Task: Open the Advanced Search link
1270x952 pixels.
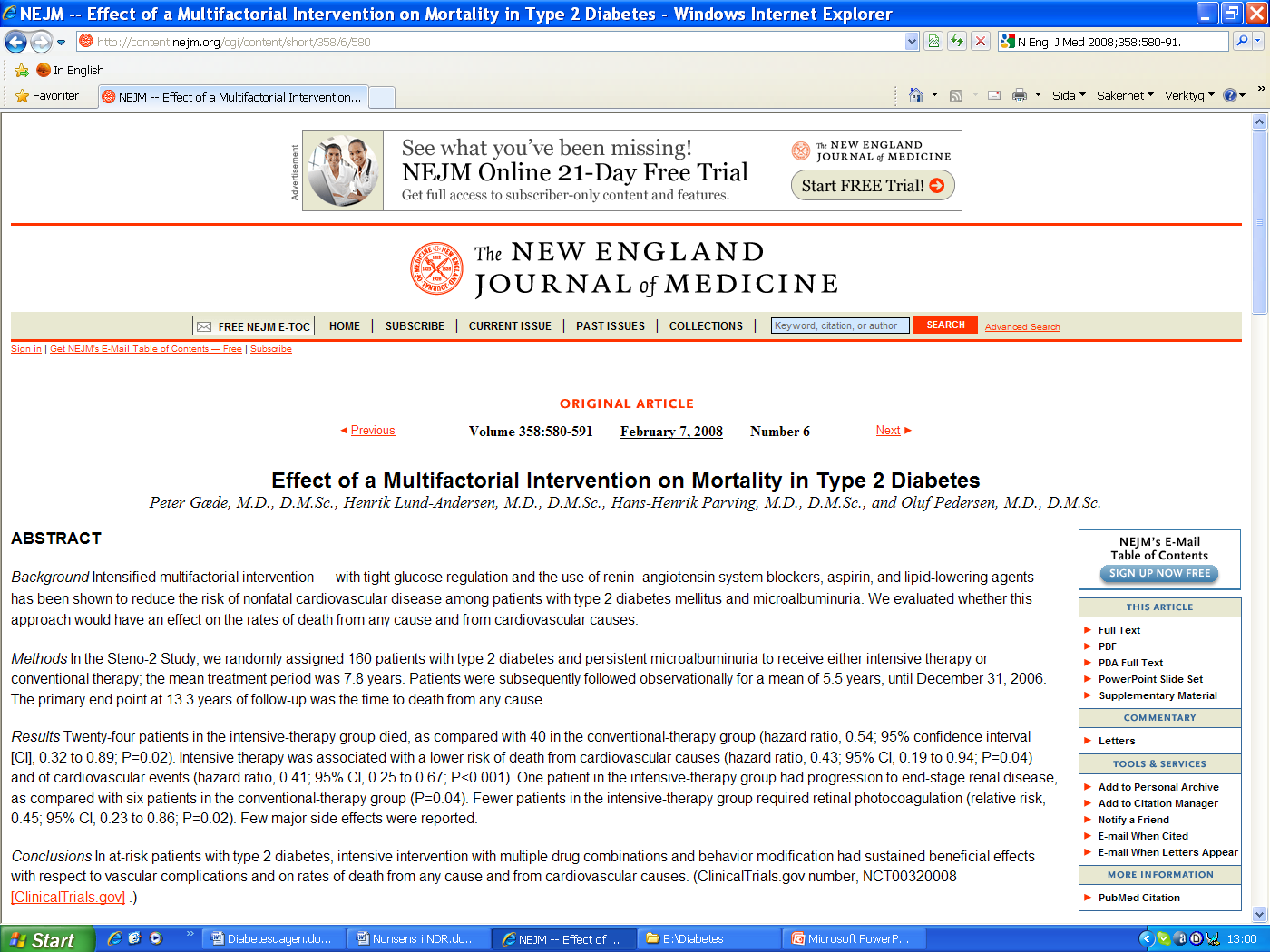Action: (x=1022, y=327)
